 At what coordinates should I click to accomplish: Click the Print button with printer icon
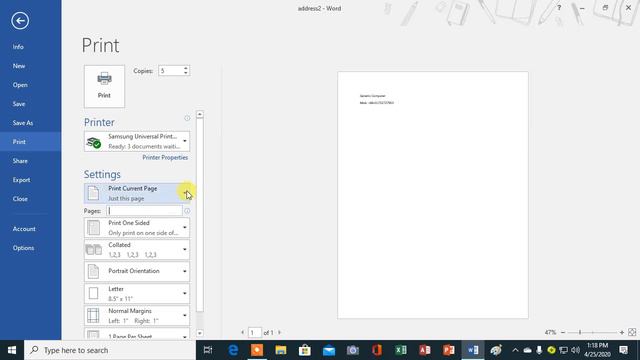(104, 86)
